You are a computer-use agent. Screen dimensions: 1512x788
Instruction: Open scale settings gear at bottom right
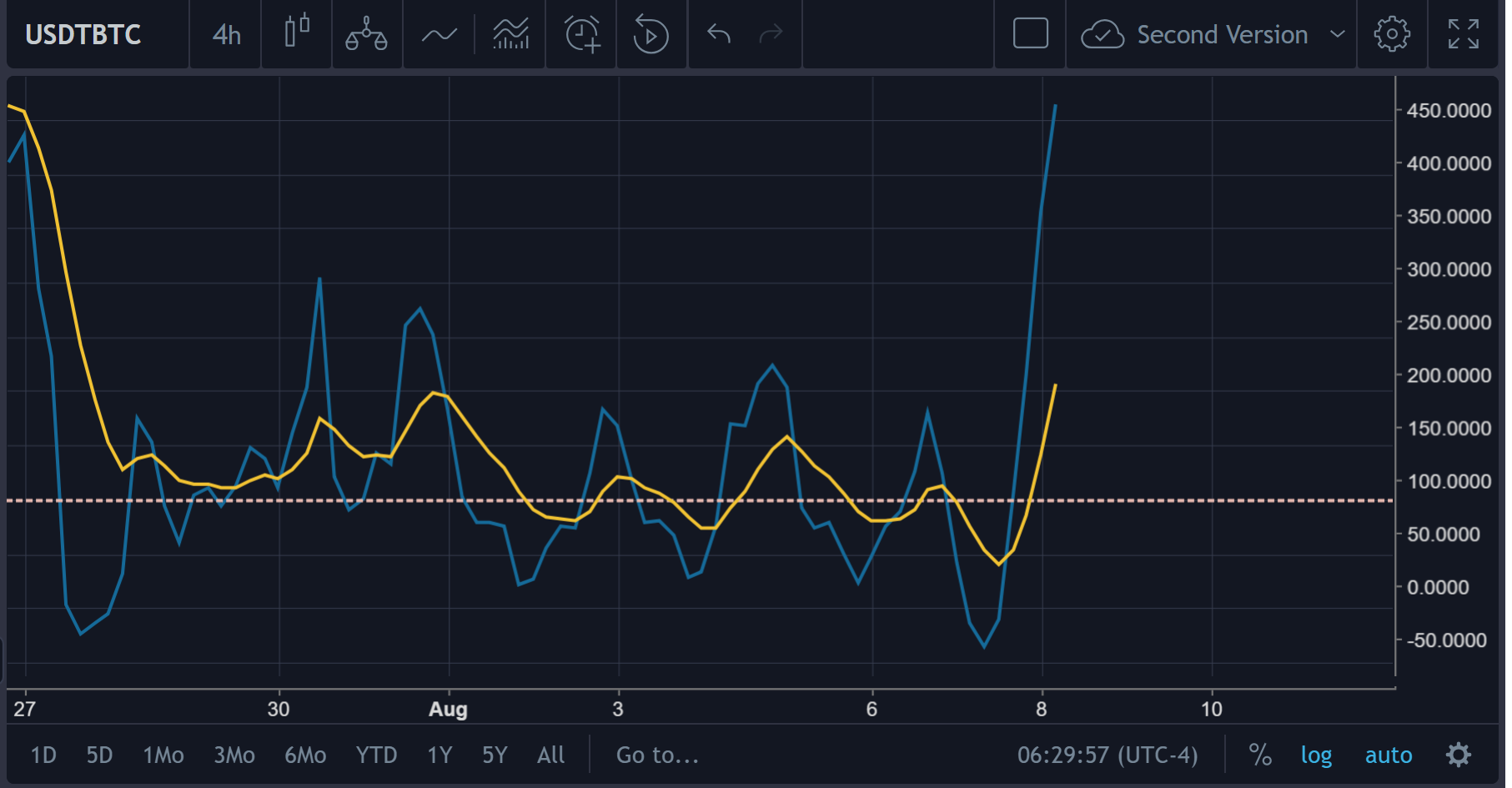[1459, 755]
